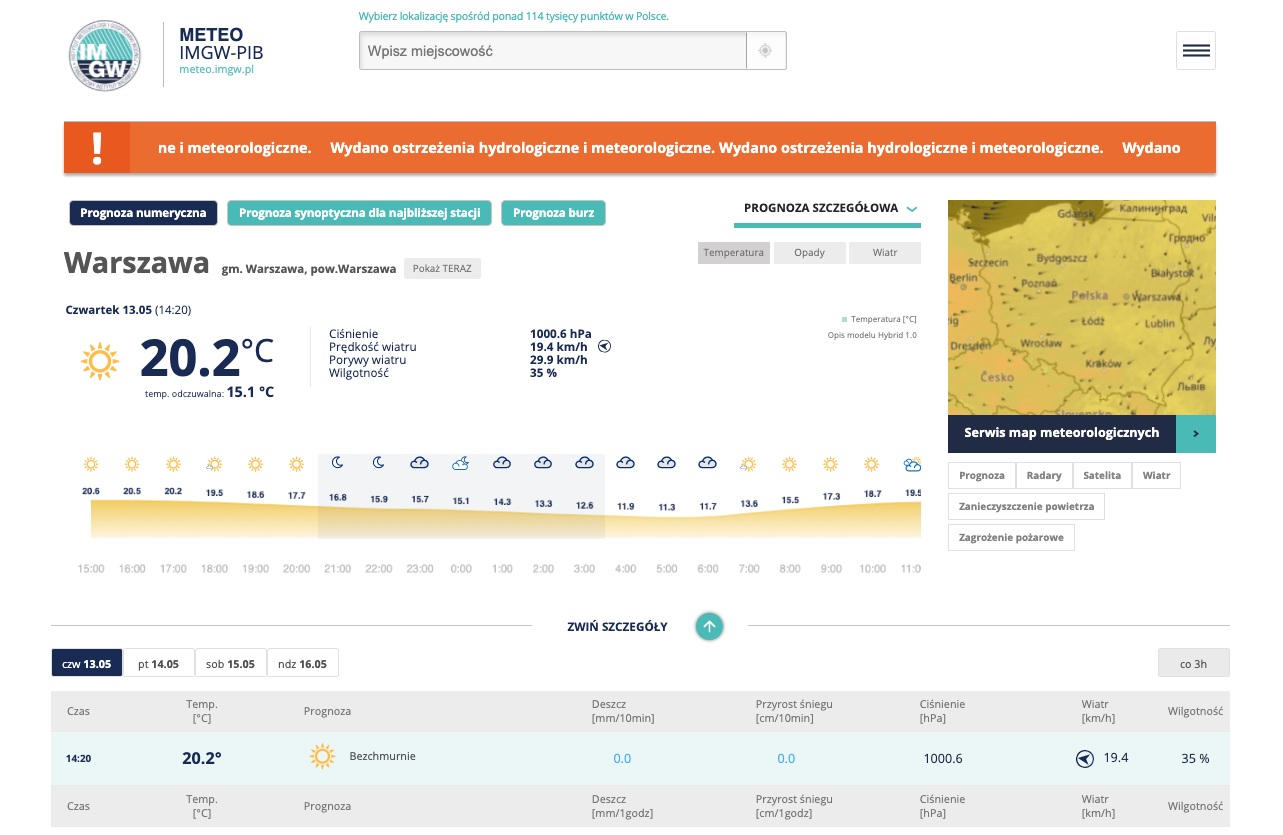Click the meteo.imgw.pl link
The height and width of the screenshot is (835, 1283).
click(x=216, y=70)
